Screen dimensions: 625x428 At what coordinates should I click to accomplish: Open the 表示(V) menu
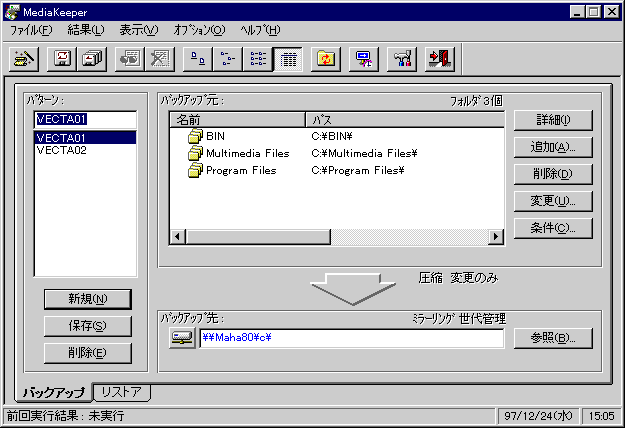tap(139, 30)
